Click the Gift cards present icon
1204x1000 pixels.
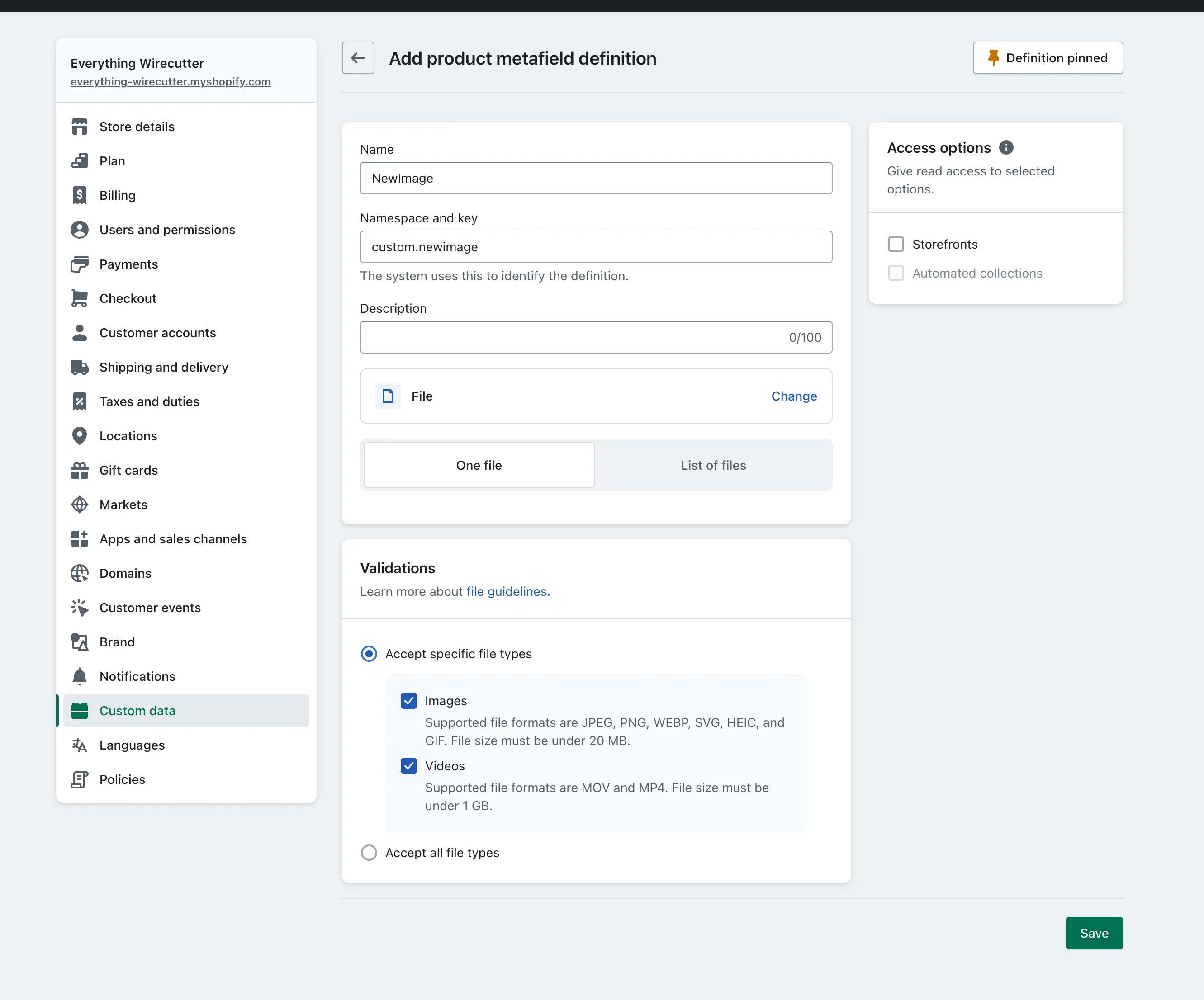click(80, 471)
